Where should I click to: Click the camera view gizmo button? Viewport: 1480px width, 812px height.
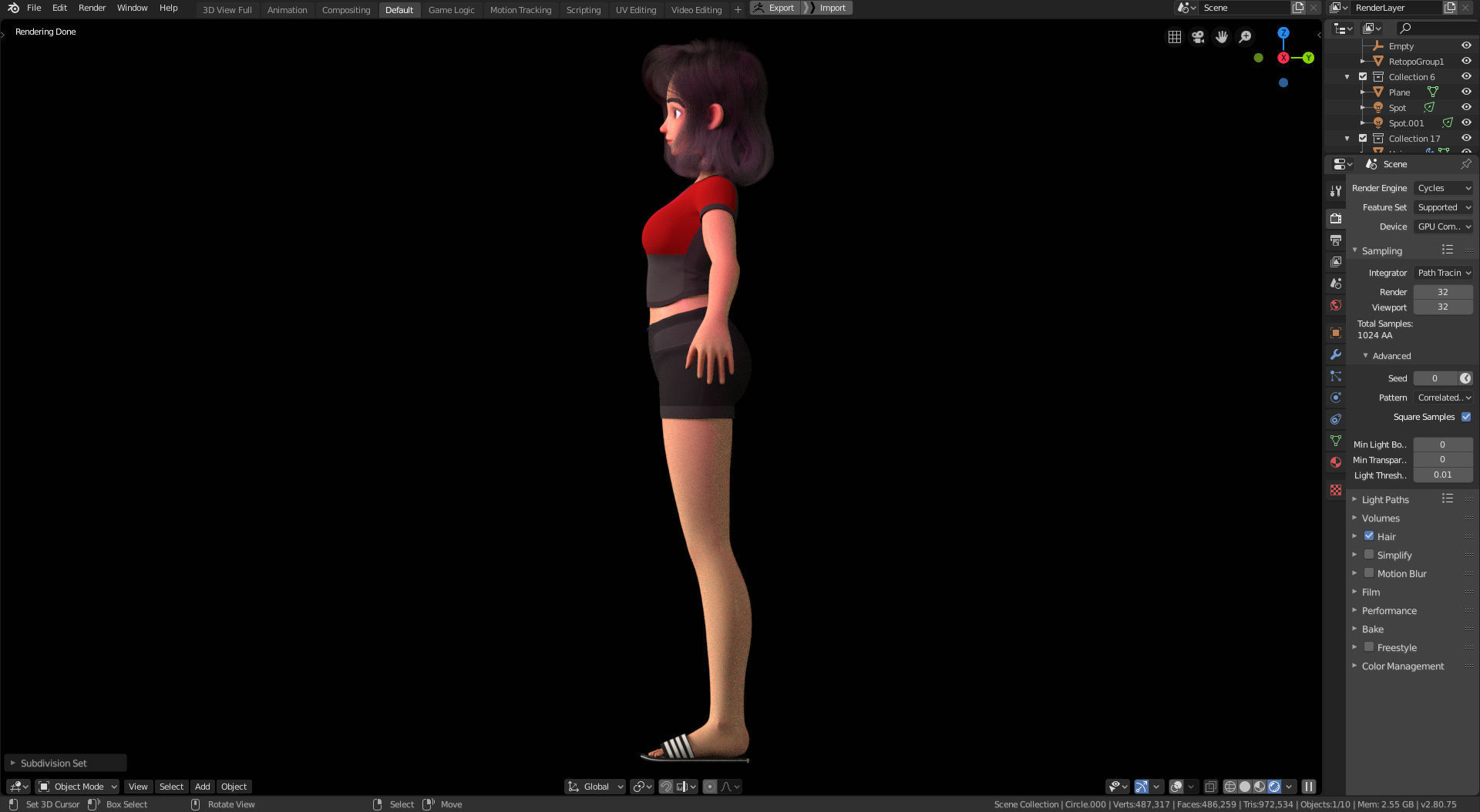(1198, 37)
